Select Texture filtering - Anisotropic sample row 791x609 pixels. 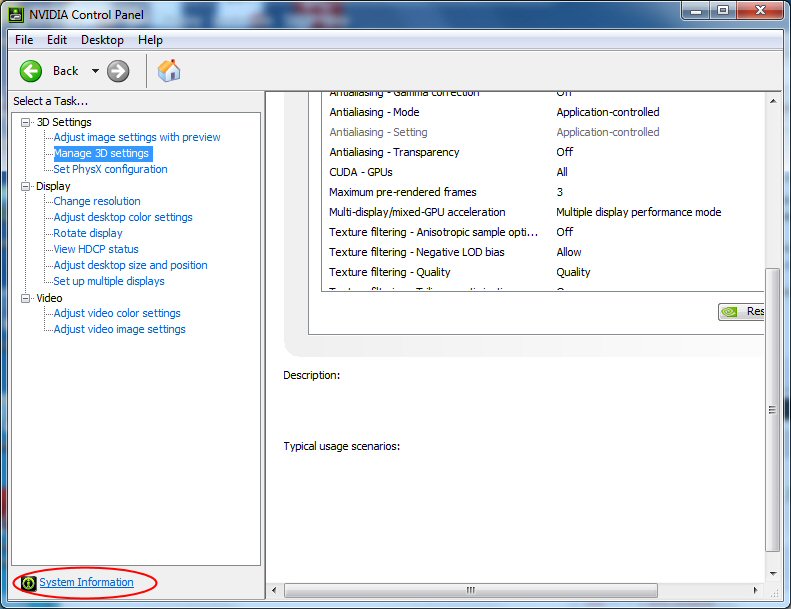(543, 232)
